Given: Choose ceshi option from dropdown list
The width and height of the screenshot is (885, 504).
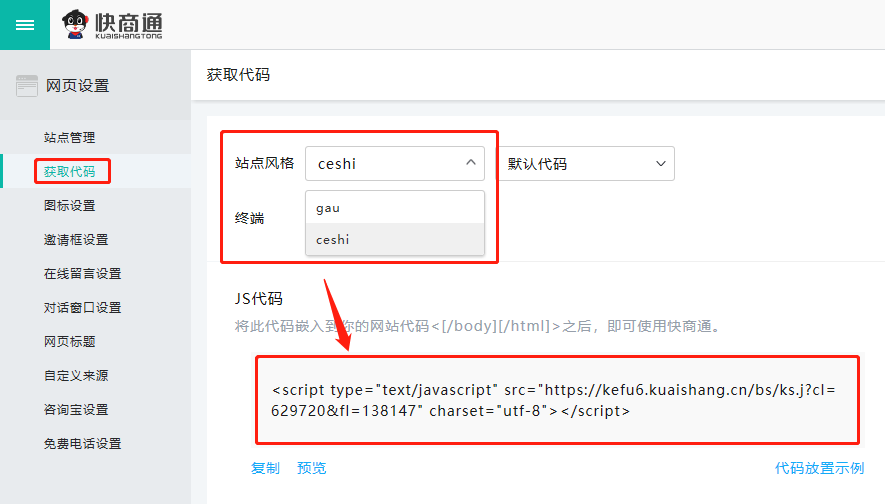Looking at the screenshot, I should point(394,239).
